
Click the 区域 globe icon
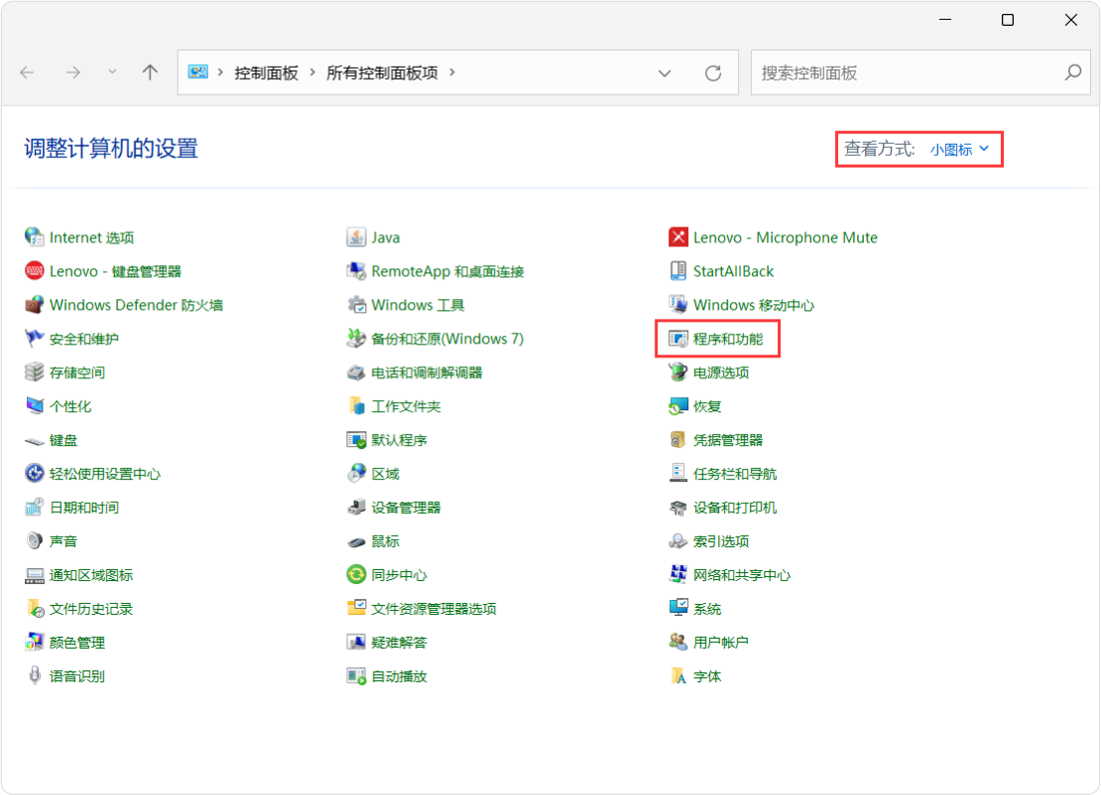click(x=356, y=474)
